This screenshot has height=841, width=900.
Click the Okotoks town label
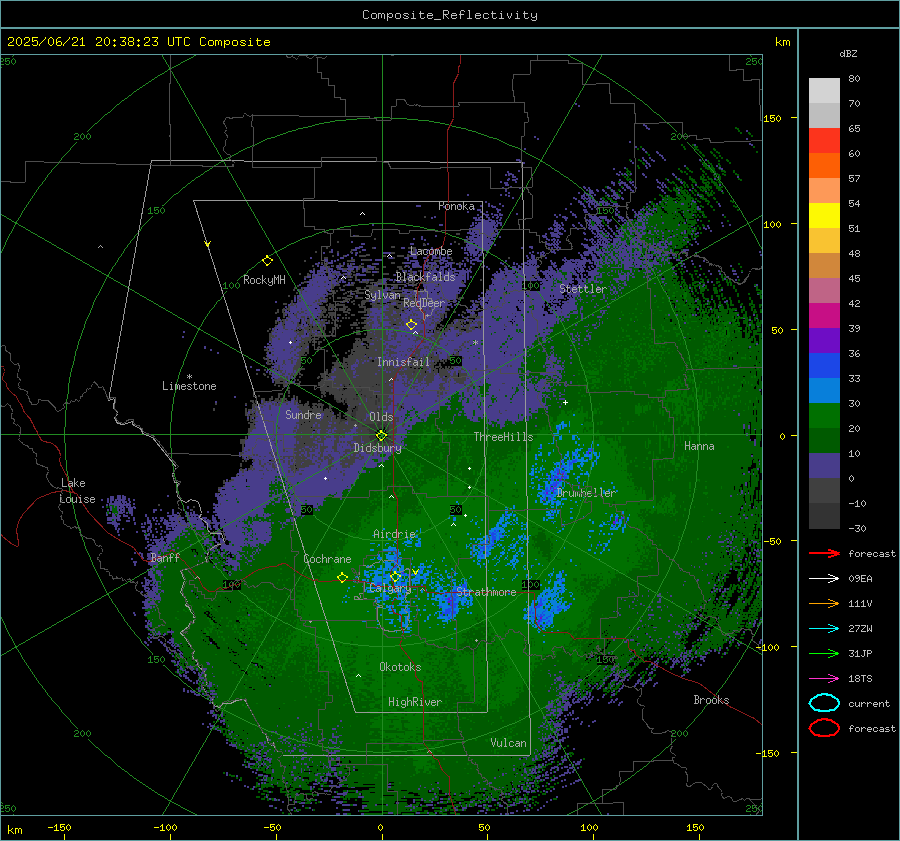pyautogui.click(x=400, y=667)
